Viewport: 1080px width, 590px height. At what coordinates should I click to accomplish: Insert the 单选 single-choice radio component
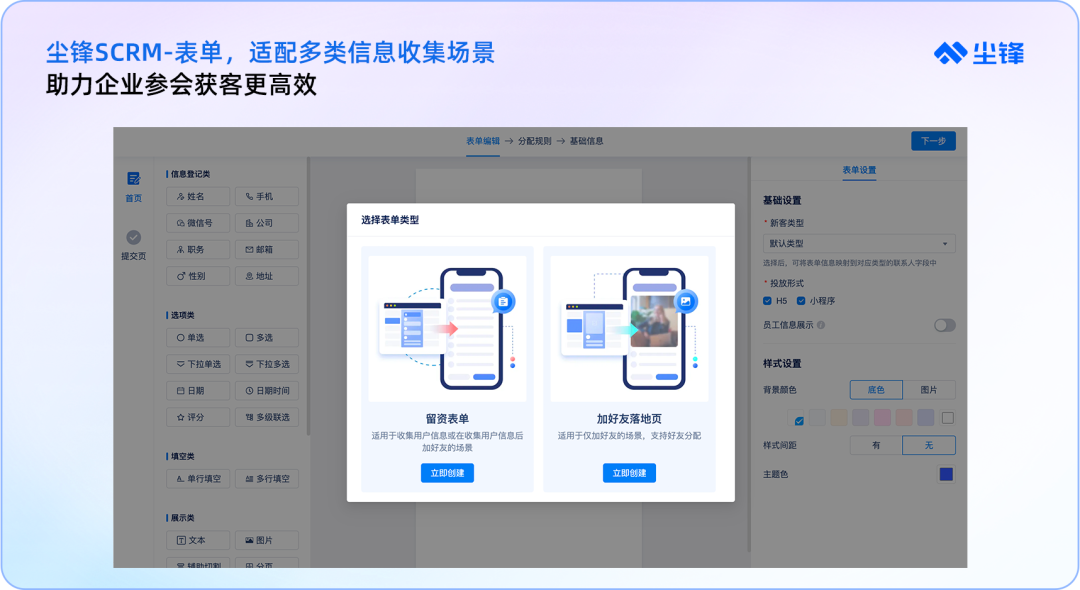coord(198,337)
